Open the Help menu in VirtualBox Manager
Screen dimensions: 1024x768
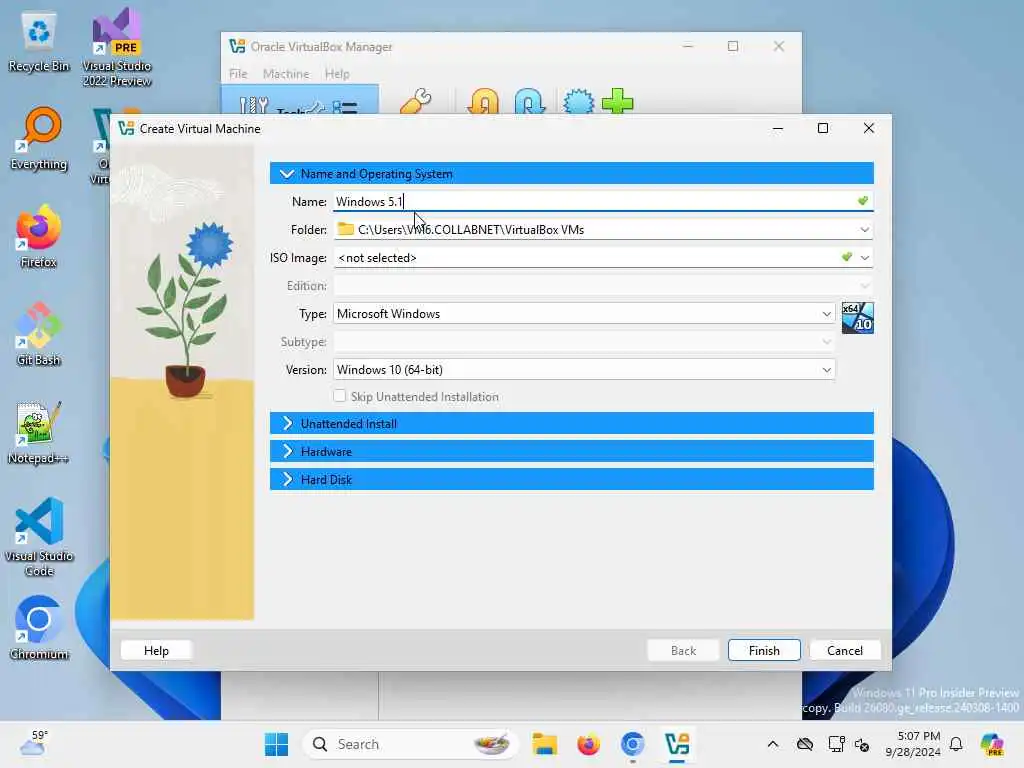pos(337,74)
